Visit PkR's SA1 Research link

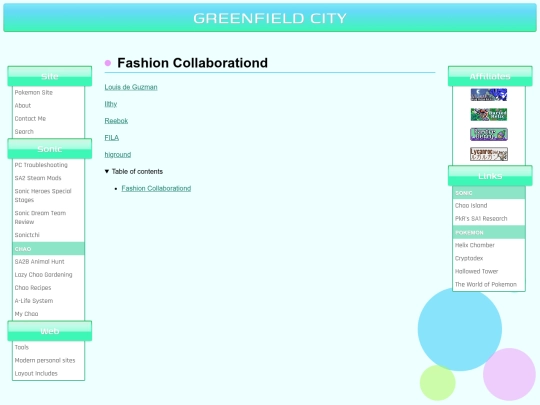tap(481, 219)
